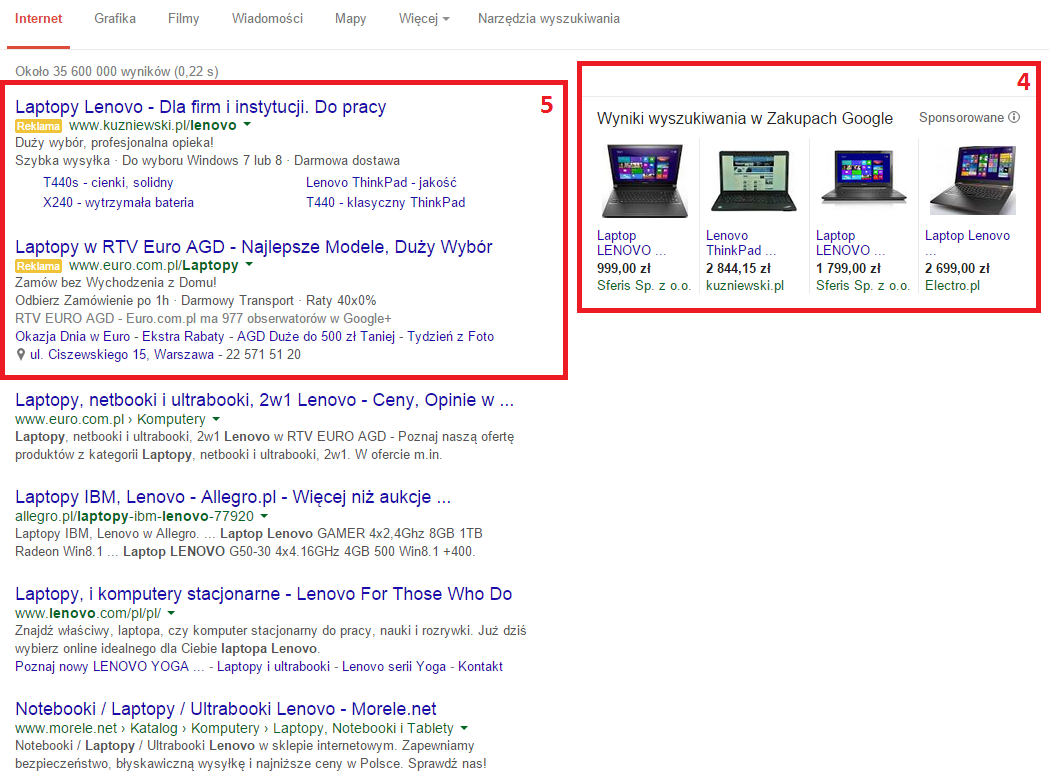Click the Reklama badge for euro.com.pl ad

38,266
